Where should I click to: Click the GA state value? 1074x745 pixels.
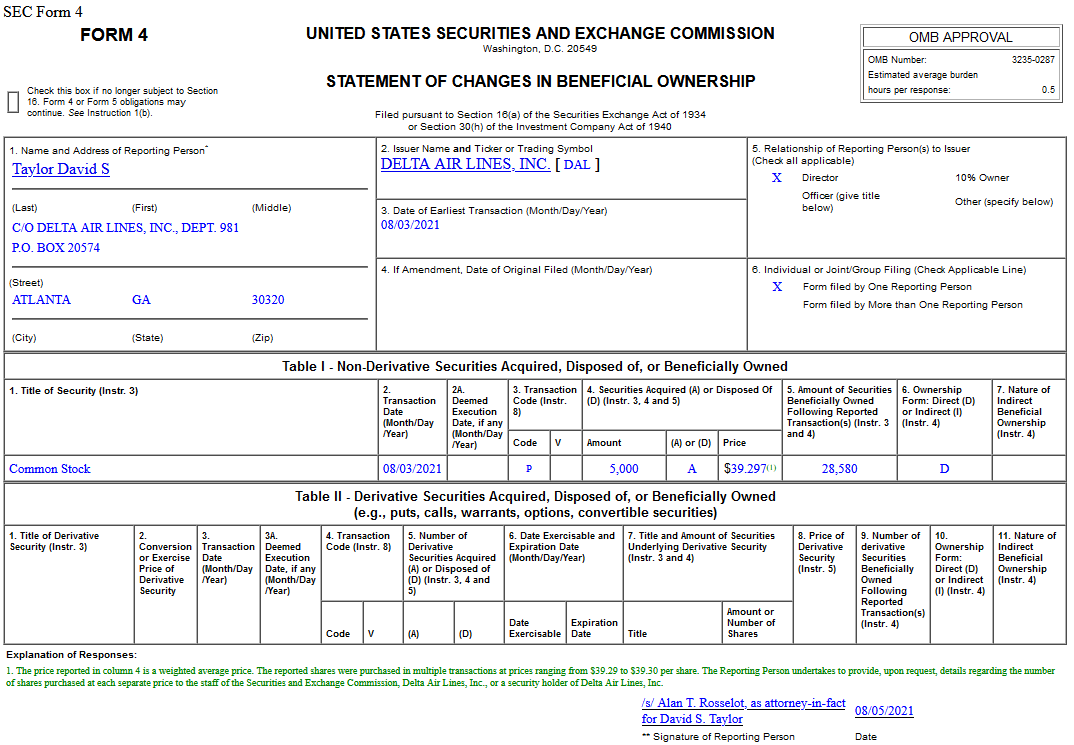(141, 300)
